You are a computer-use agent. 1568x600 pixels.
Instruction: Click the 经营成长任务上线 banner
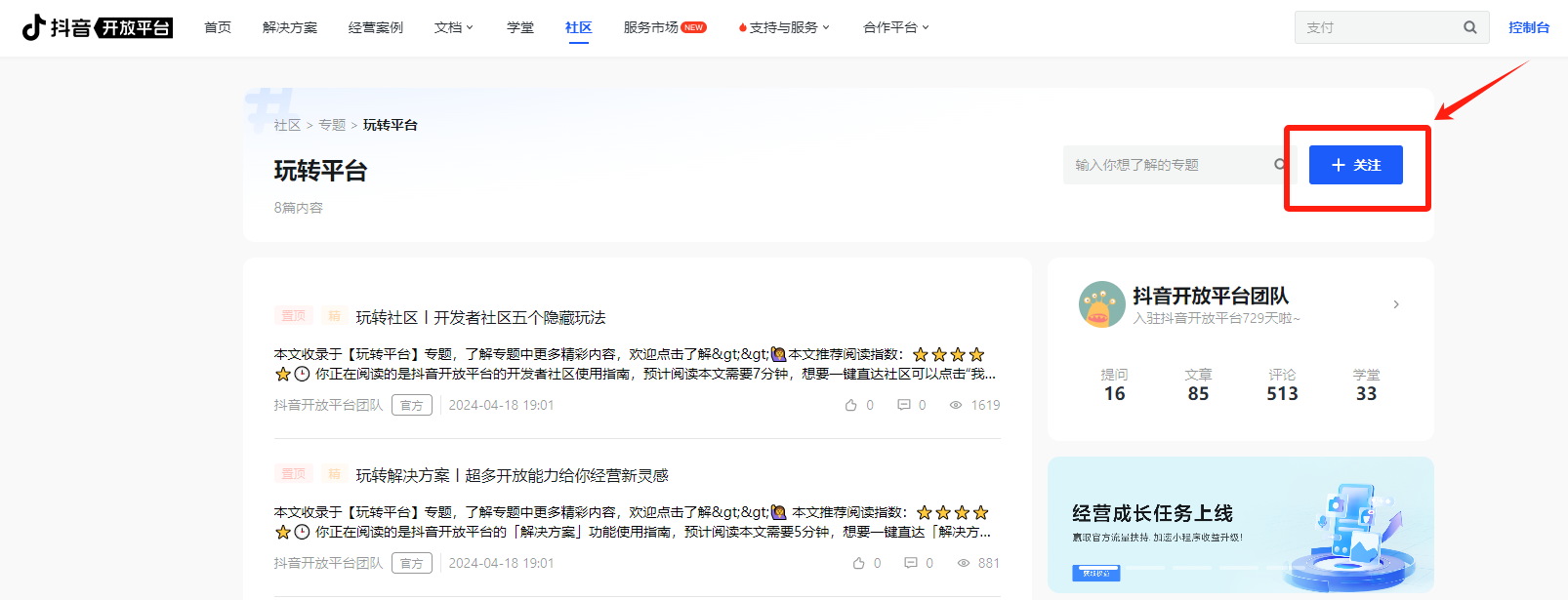pos(1240,525)
